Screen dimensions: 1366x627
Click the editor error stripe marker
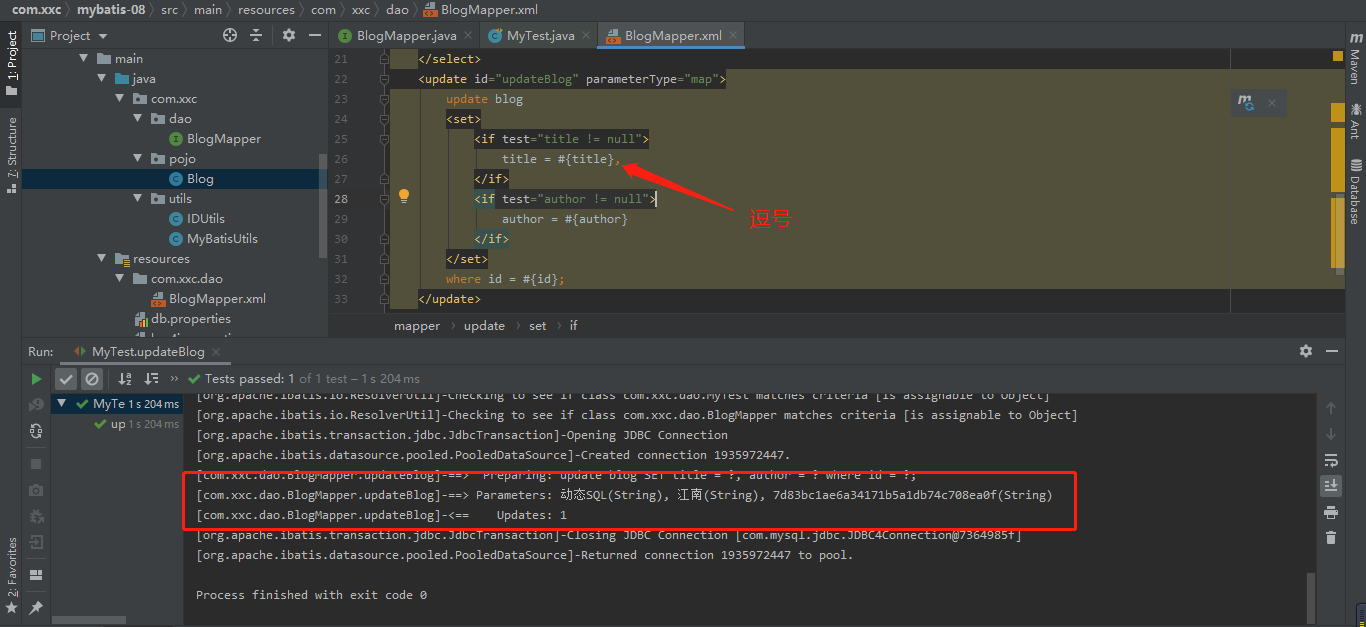pos(1337,57)
